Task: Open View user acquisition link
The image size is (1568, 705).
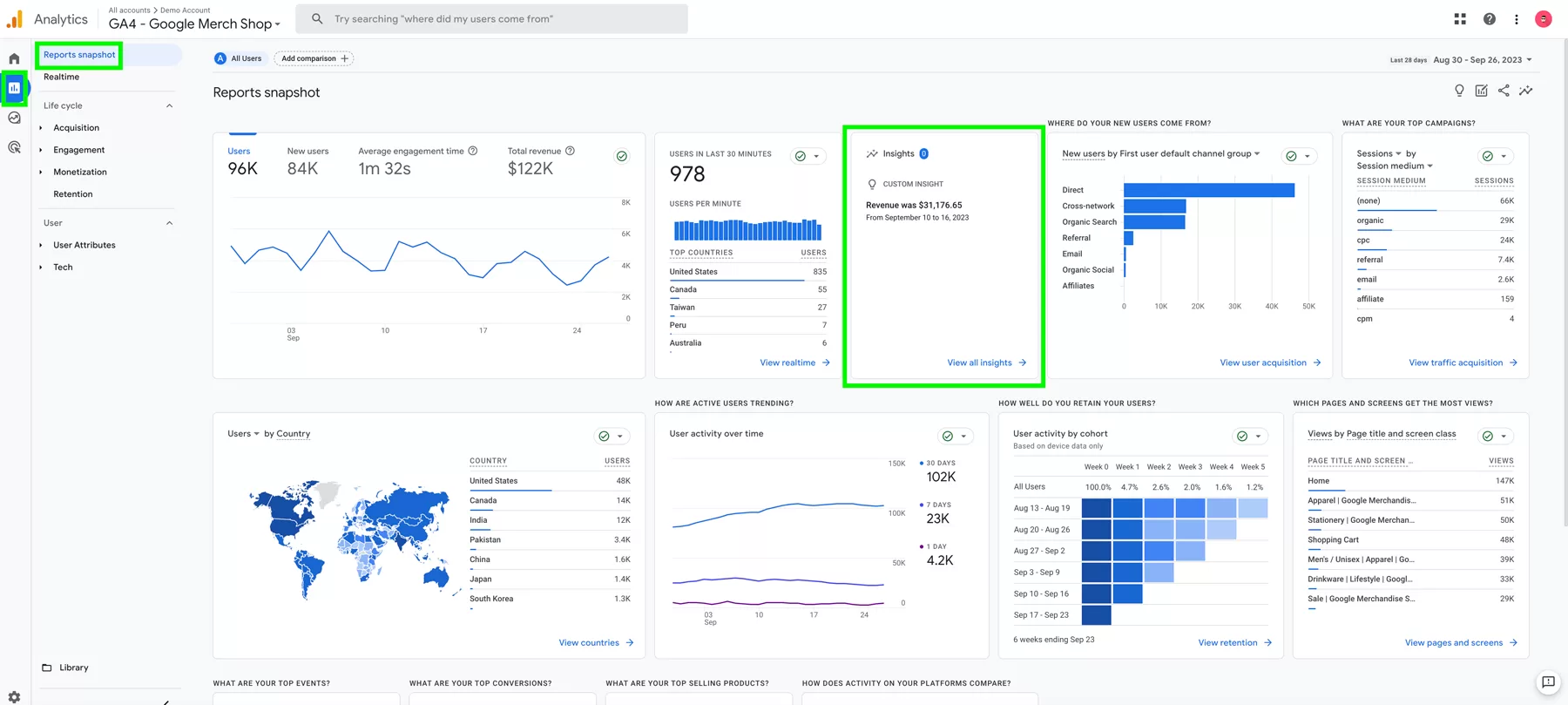Action: pyautogui.click(x=1270, y=363)
